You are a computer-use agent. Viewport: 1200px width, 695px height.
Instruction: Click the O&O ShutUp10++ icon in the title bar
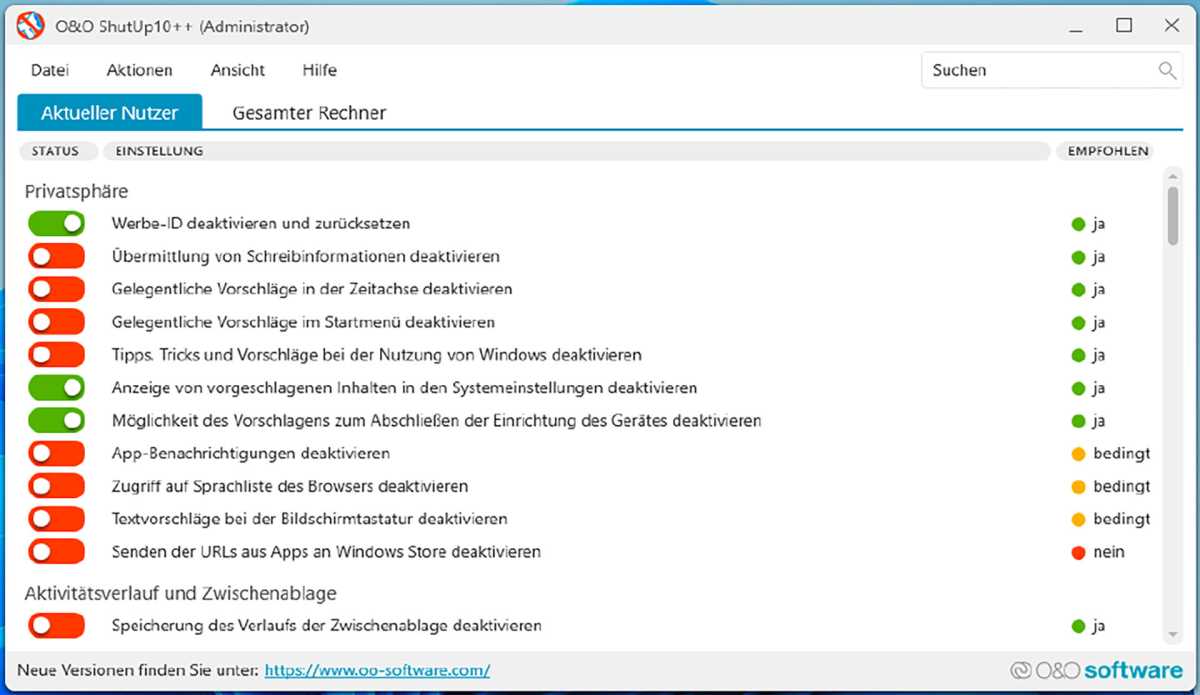[x=29, y=25]
